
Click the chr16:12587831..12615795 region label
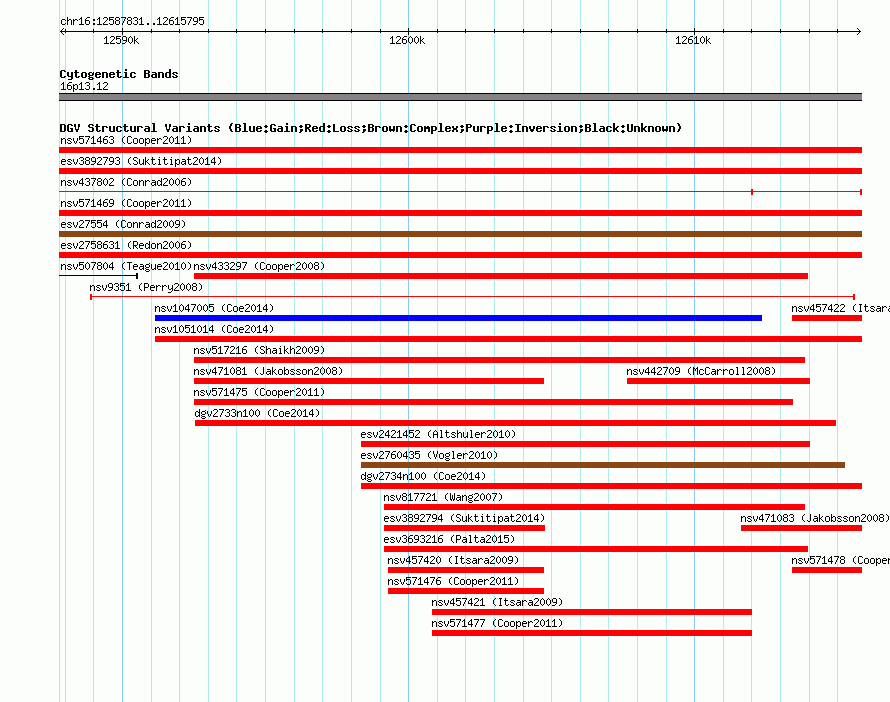(132, 21)
